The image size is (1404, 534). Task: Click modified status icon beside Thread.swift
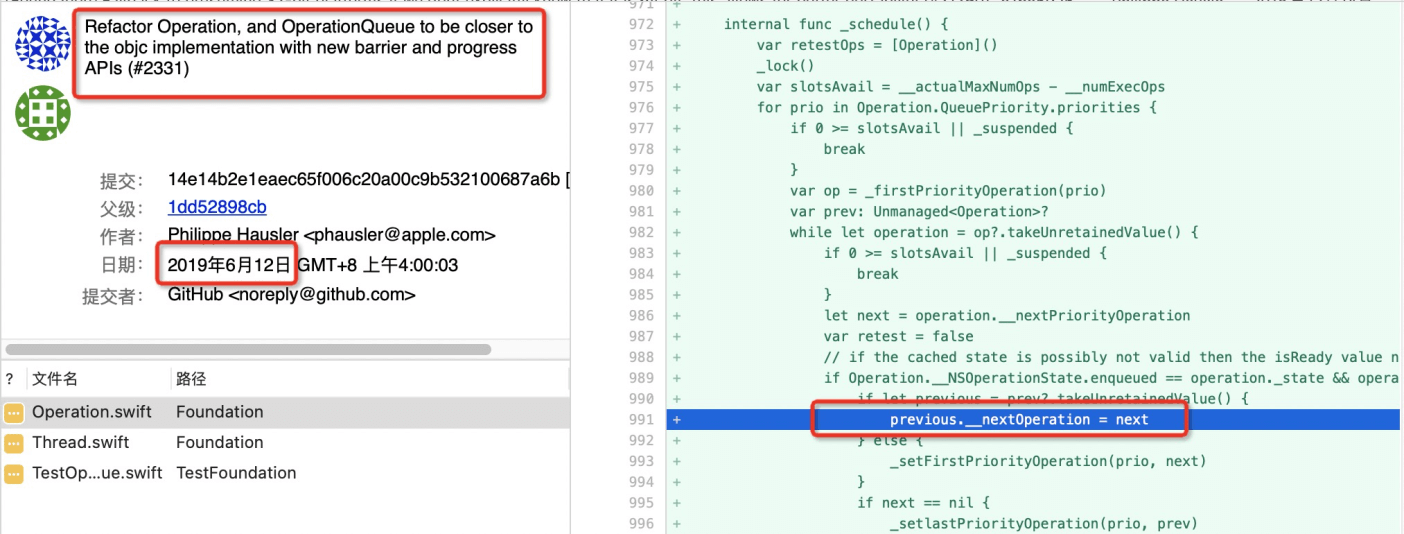click(x=14, y=443)
